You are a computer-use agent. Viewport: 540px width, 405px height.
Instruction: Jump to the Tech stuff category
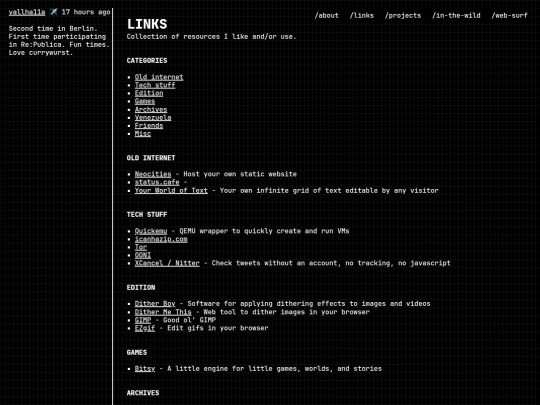coord(155,85)
